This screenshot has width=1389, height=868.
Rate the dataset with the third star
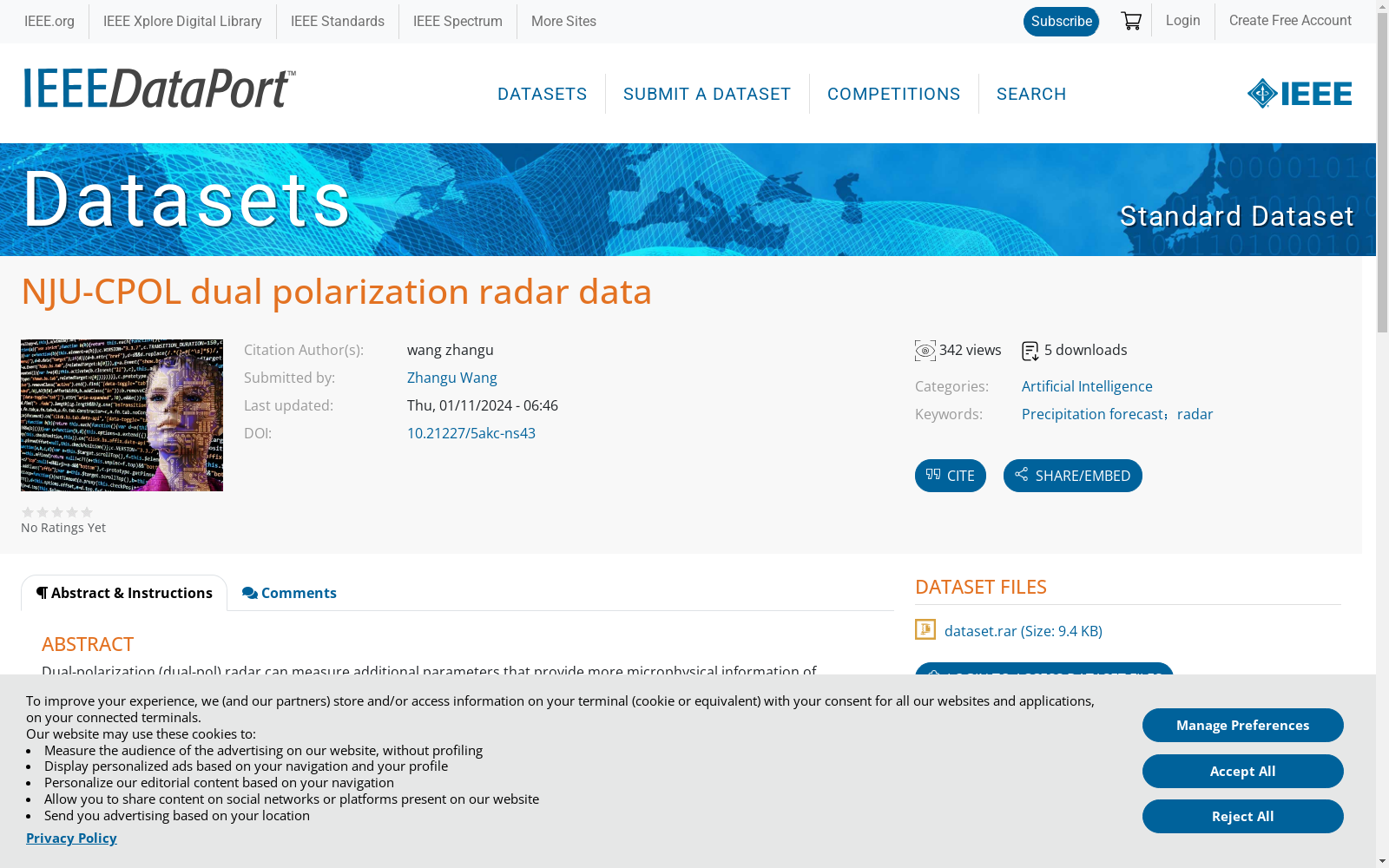point(57,512)
